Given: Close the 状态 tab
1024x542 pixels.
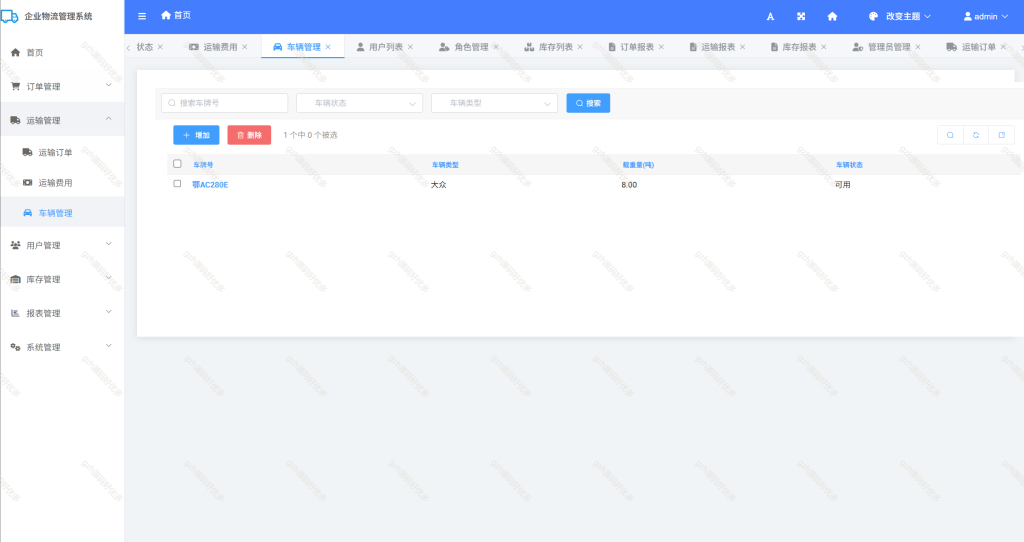Looking at the screenshot, I should 160,47.
